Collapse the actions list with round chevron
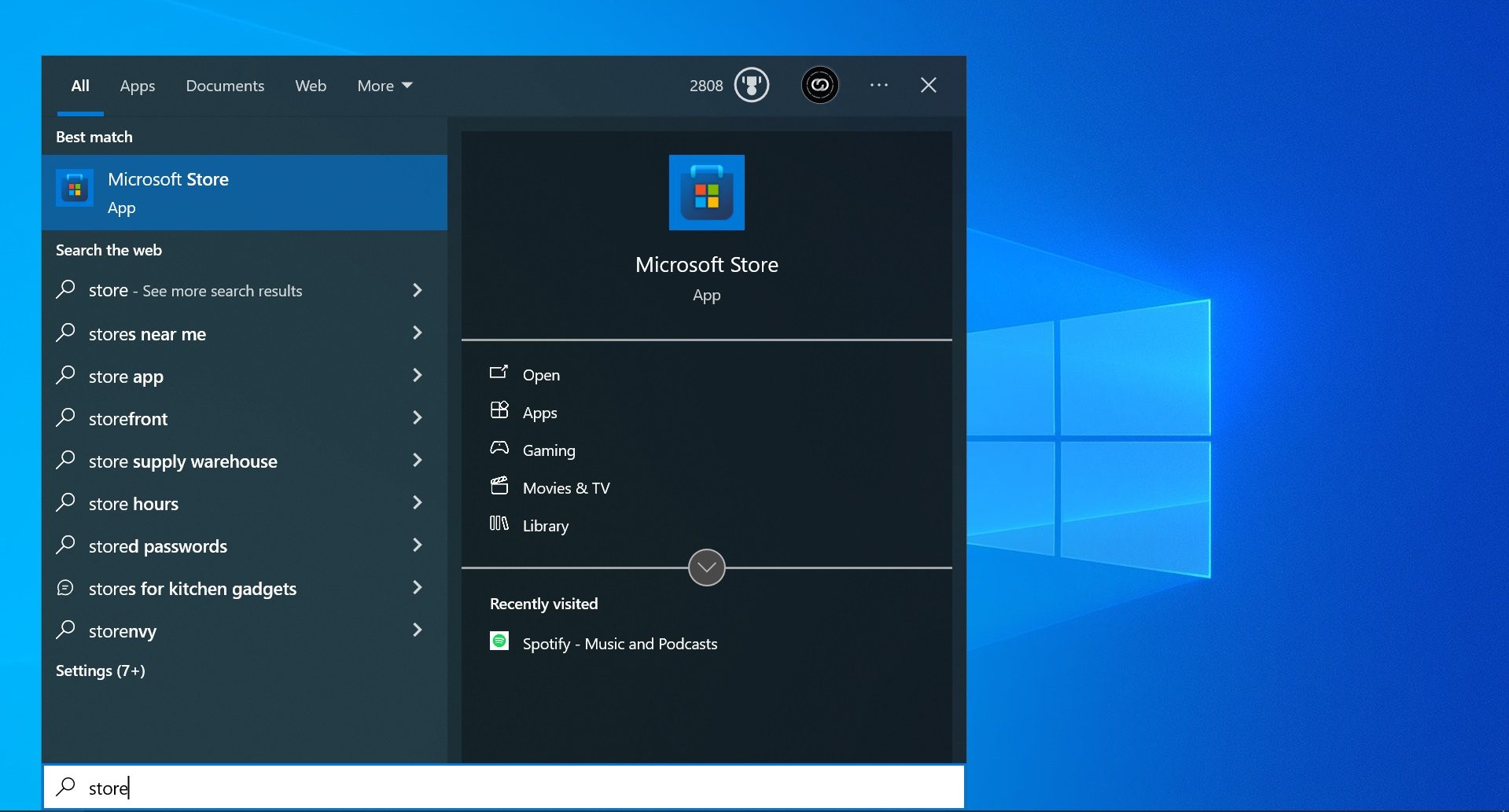This screenshot has height=812, width=1509. pos(706,568)
